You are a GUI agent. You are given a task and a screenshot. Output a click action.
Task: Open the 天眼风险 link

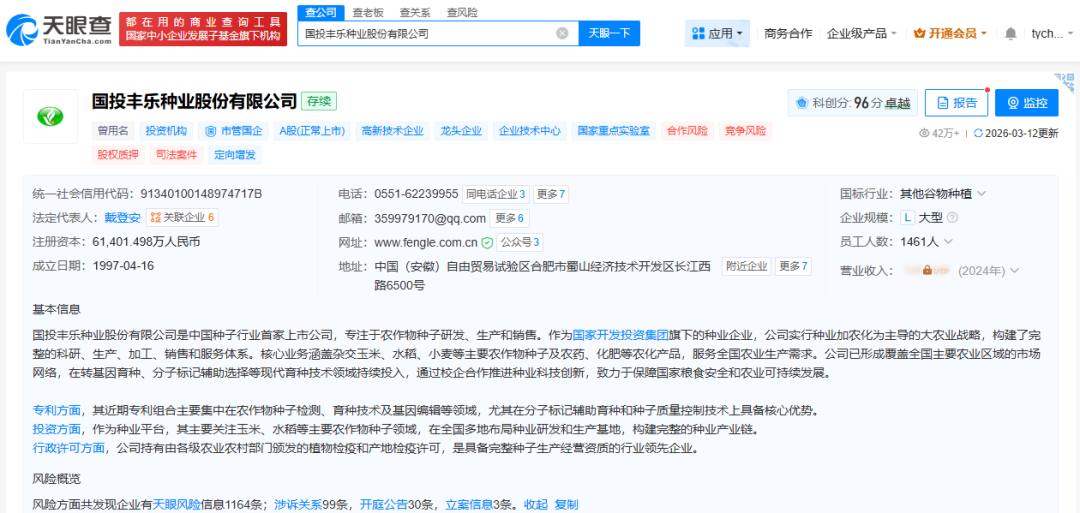[176, 505]
